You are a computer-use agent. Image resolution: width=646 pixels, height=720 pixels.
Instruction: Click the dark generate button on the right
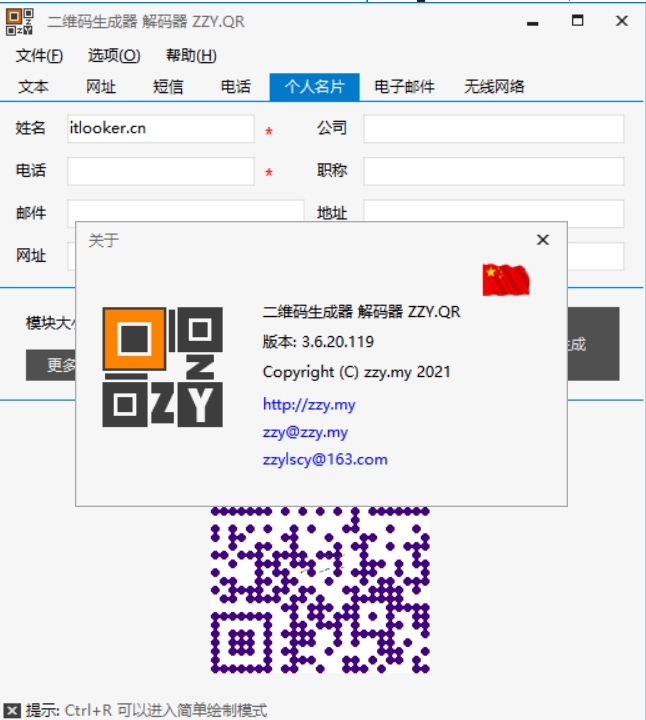point(594,344)
